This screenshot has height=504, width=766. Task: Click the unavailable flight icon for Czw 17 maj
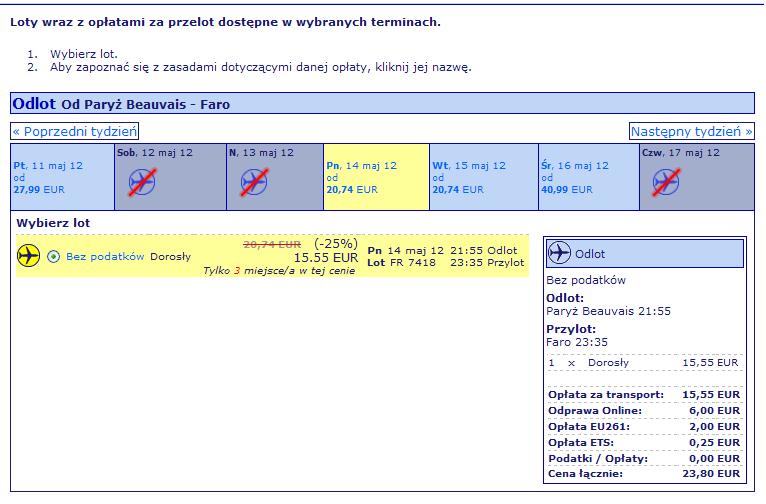666,182
